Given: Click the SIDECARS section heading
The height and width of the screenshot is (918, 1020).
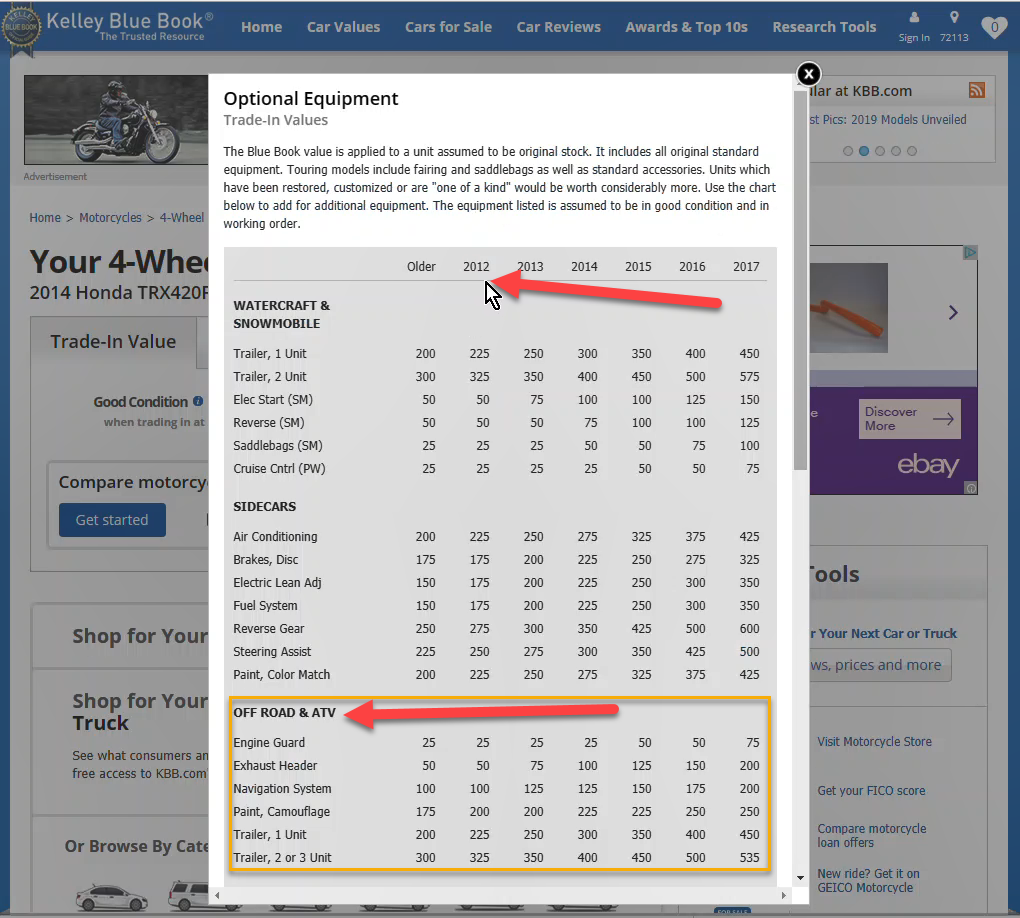Looking at the screenshot, I should point(265,507).
